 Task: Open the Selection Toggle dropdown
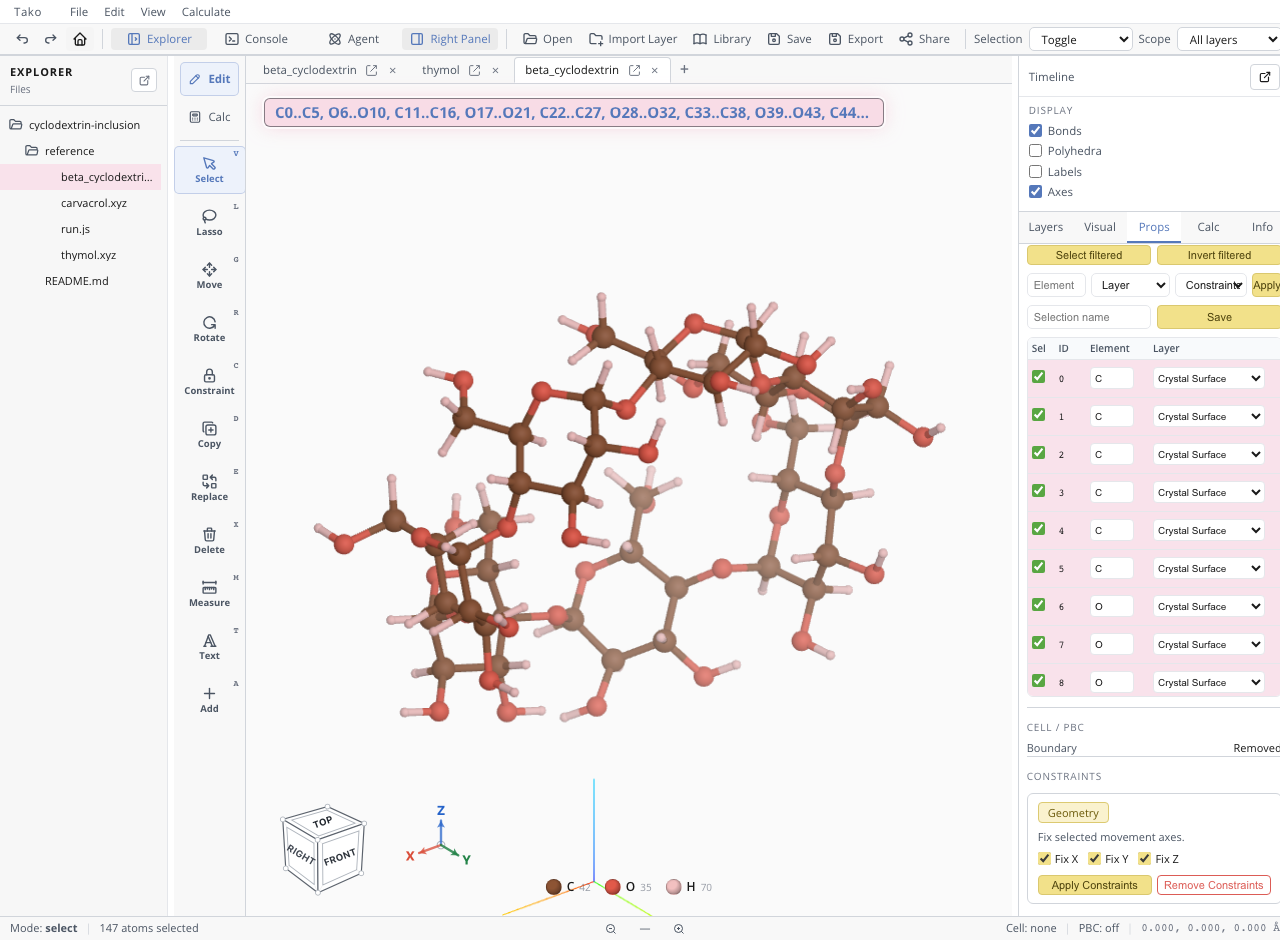[x=1080, y=39]
